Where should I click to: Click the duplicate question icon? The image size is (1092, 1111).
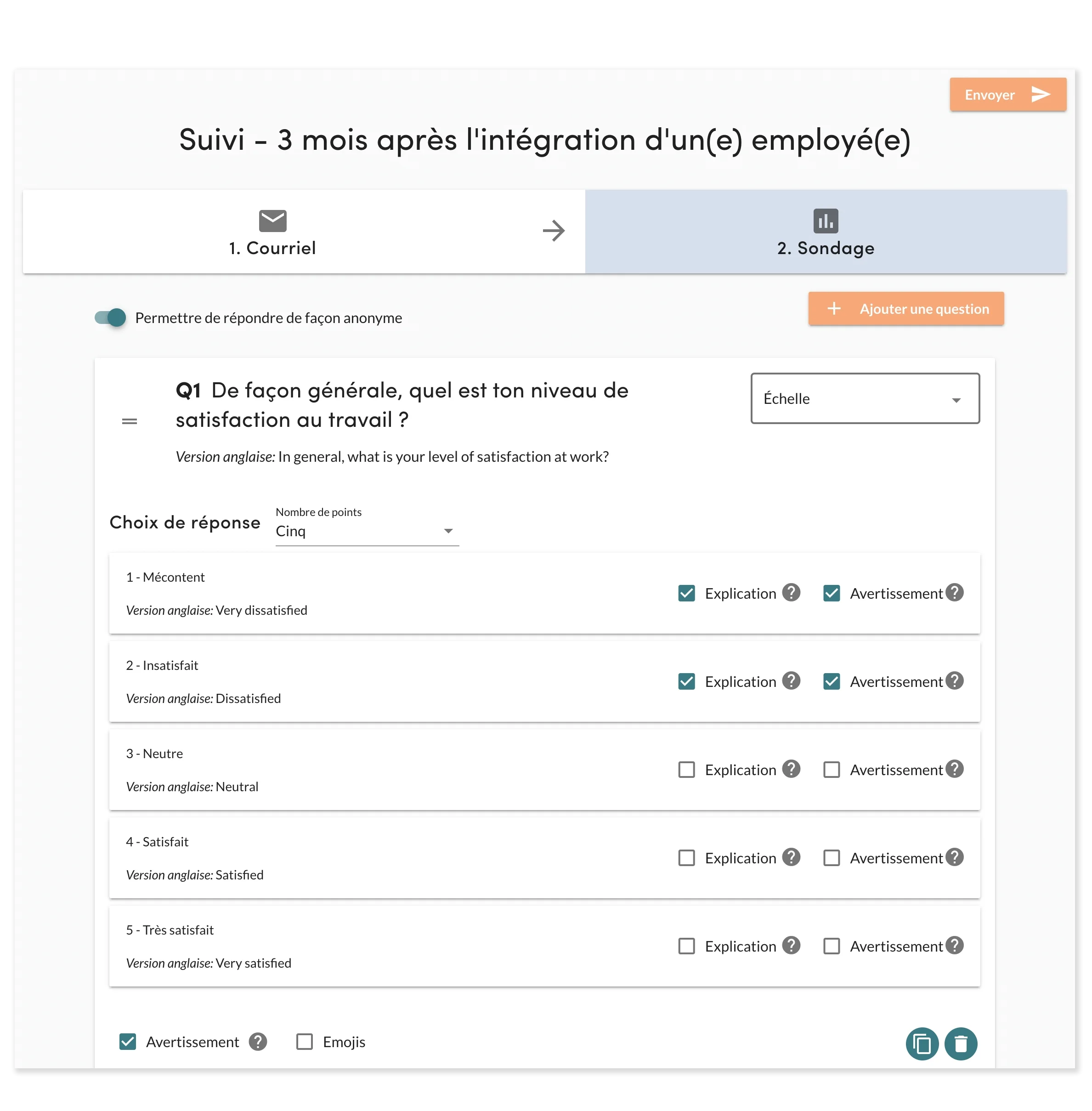(922, 1043)
